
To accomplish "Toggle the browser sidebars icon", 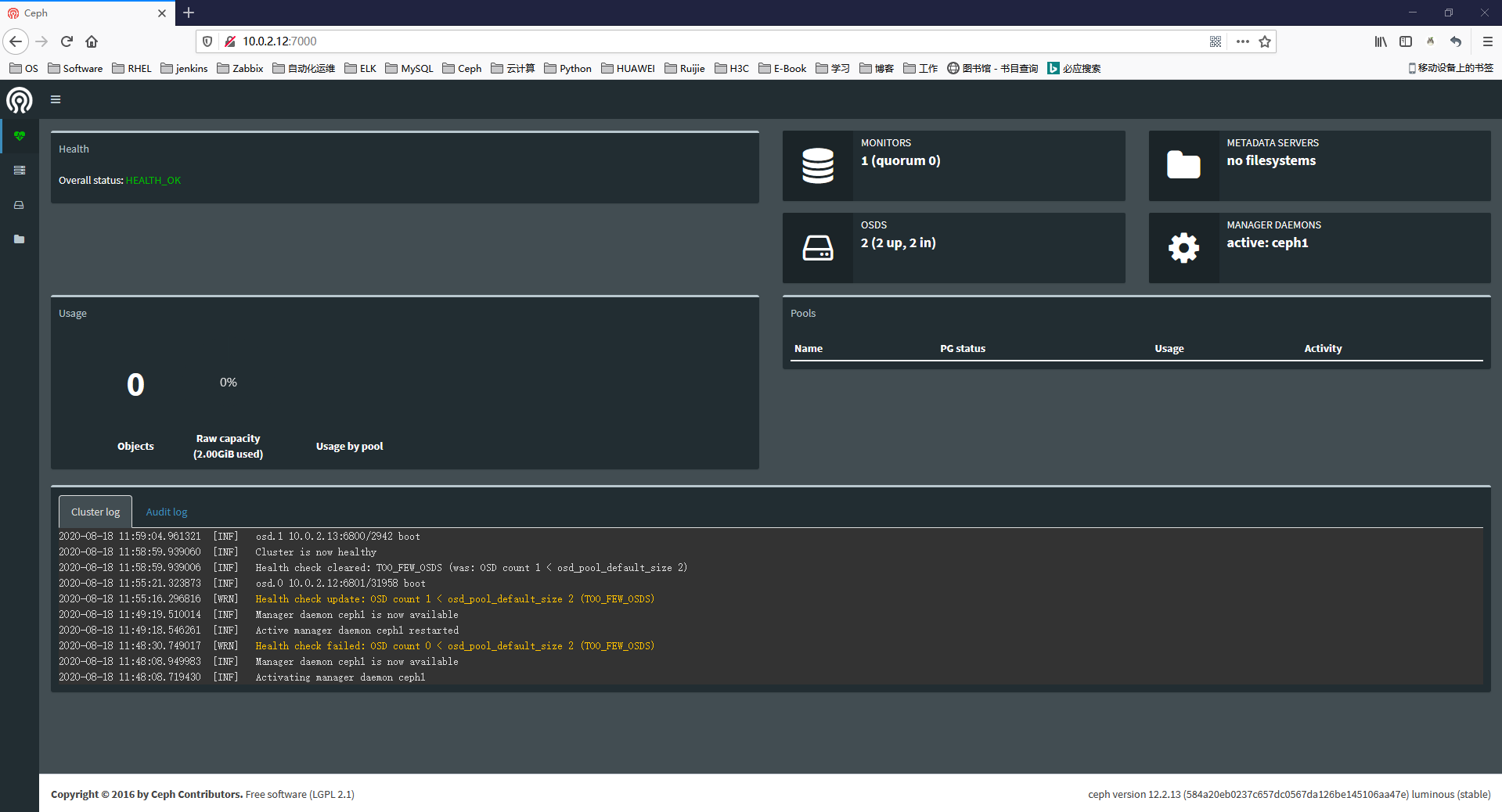I will point(1406,41).
